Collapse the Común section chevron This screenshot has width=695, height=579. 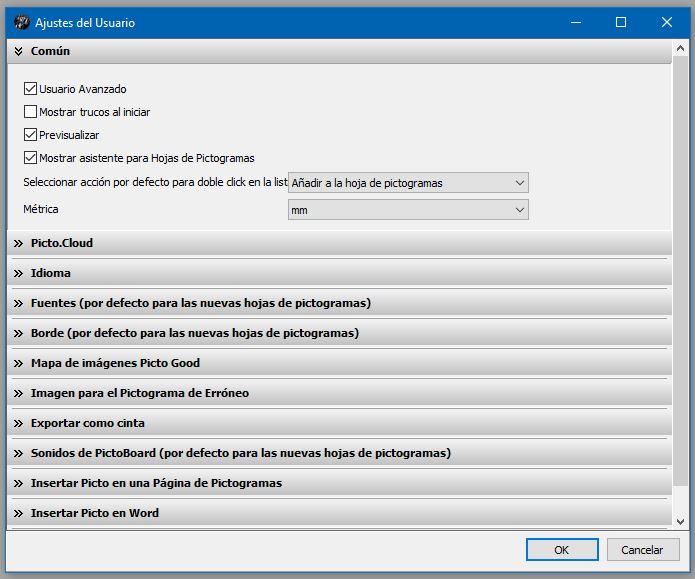click(18, 51)
